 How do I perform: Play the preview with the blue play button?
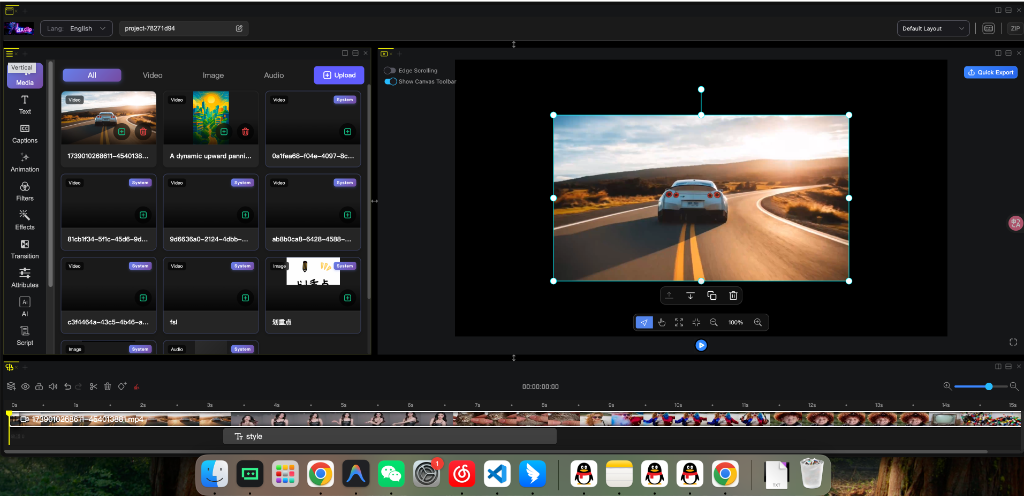701,345
